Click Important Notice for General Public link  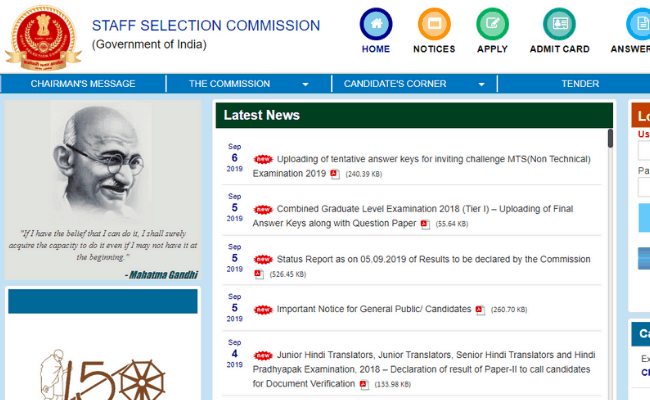(x=373, y=309)
